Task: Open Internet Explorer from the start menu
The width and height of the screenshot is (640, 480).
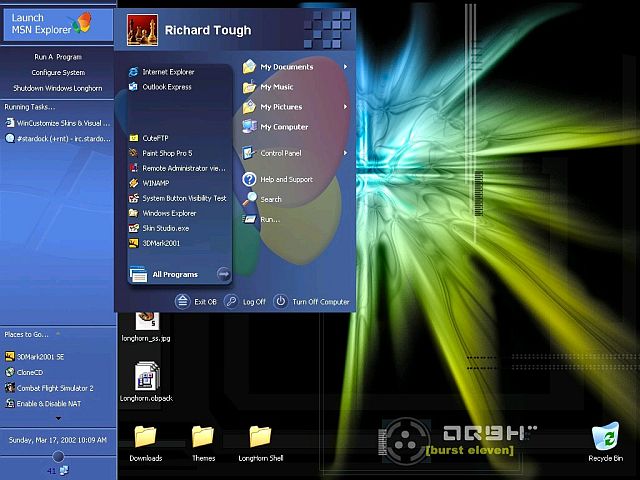Action: 167,72
